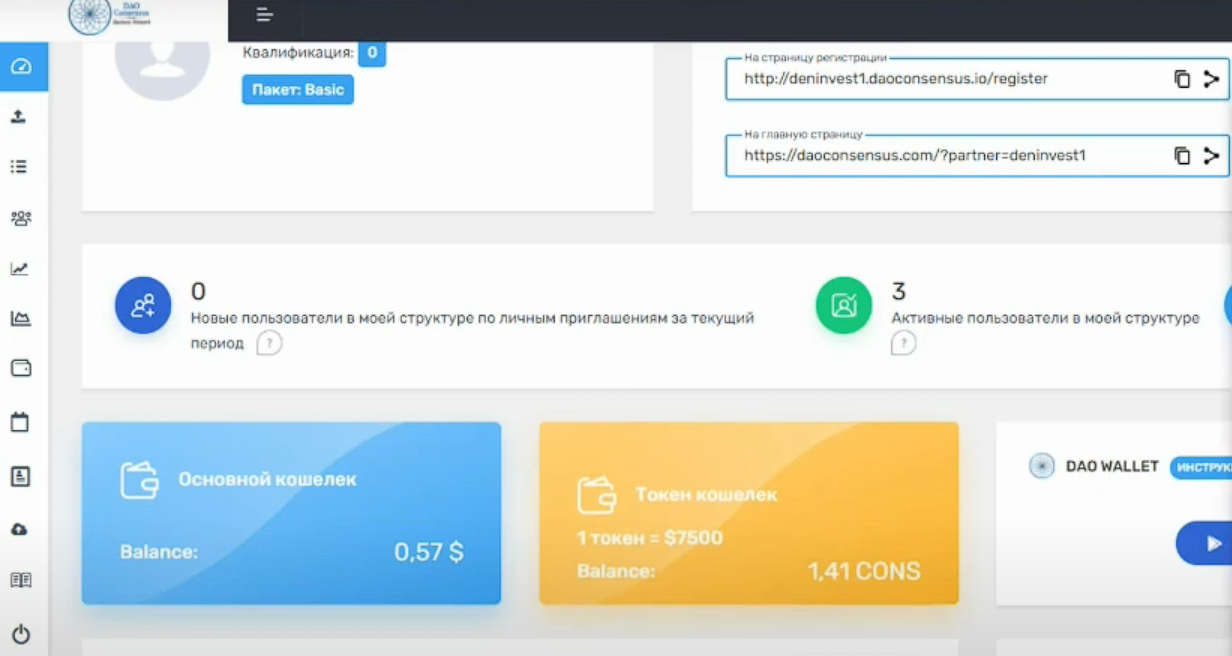Click the 1,41 CONS balance value
The width and height of the screenshot is (1232, 656).
864,572
